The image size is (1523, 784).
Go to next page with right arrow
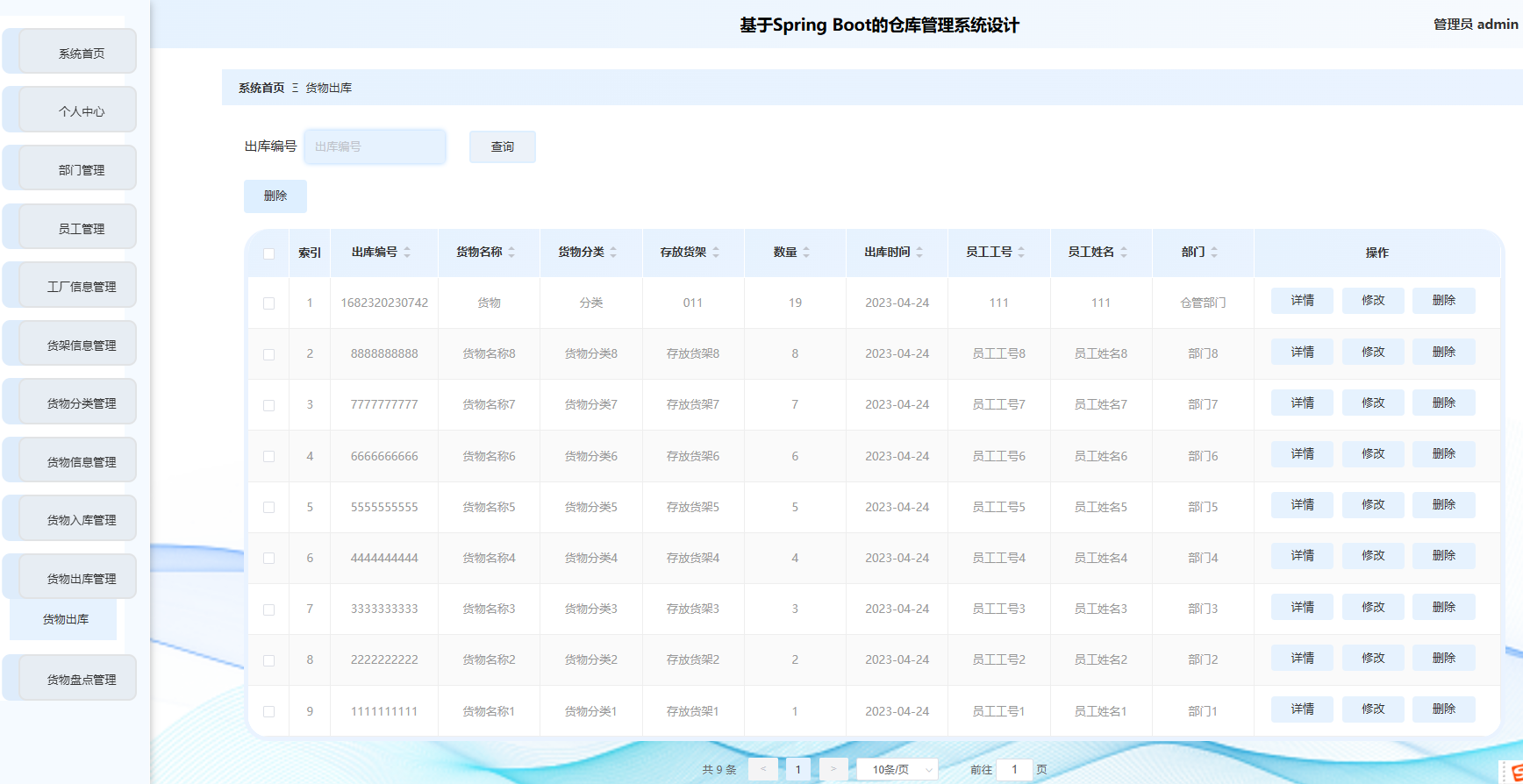(x=833, y=769)
